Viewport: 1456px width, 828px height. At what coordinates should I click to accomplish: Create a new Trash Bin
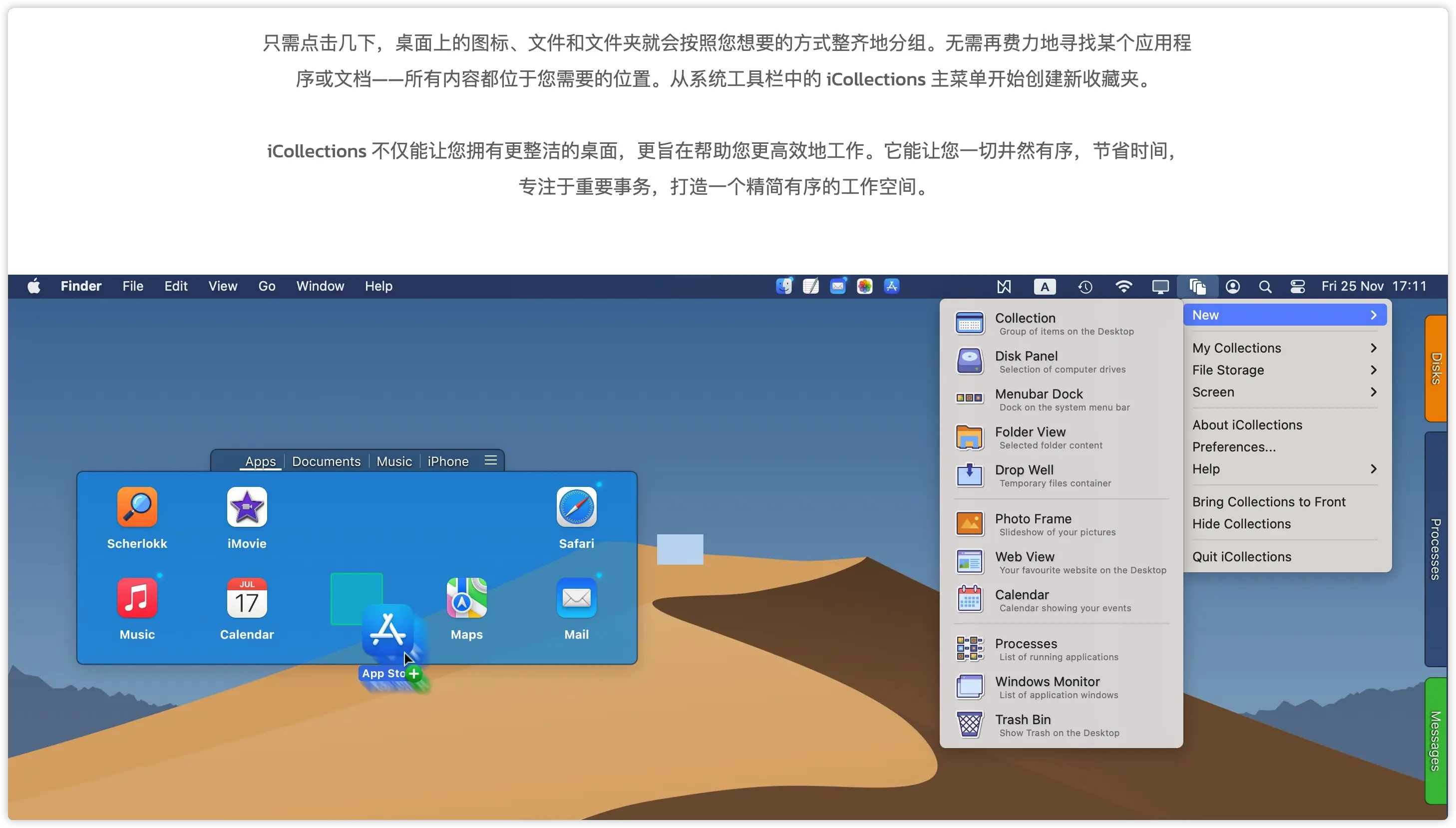(x=1061, y=726)
